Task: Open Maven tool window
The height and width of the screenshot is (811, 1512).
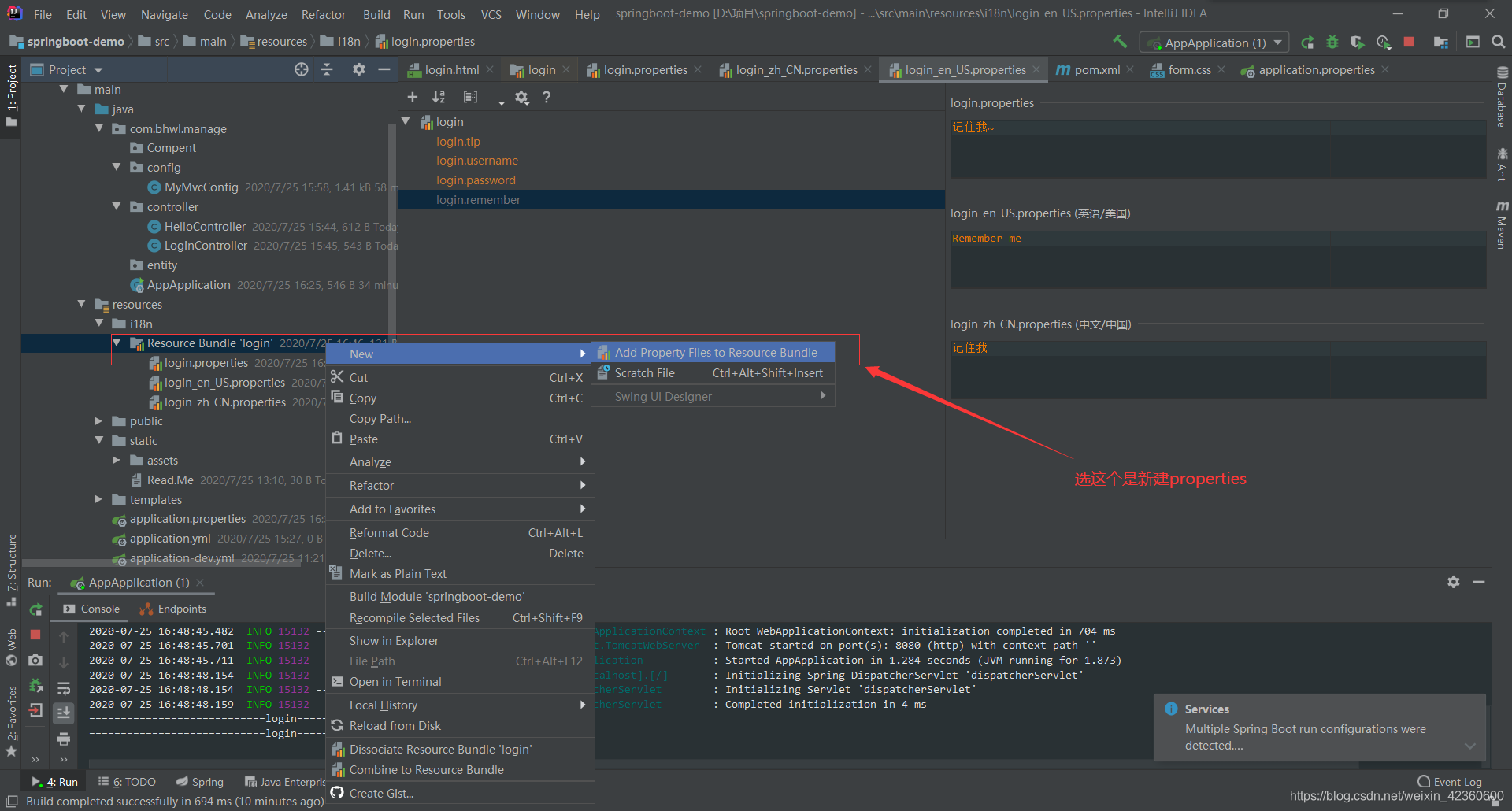Action: [x=1502, y=224]
